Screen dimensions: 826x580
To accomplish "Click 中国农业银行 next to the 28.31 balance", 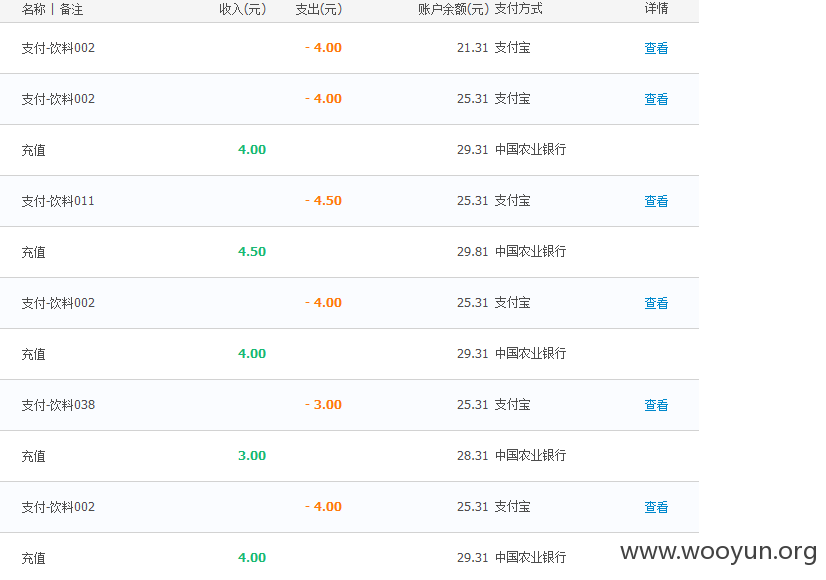I will (530, 455).
